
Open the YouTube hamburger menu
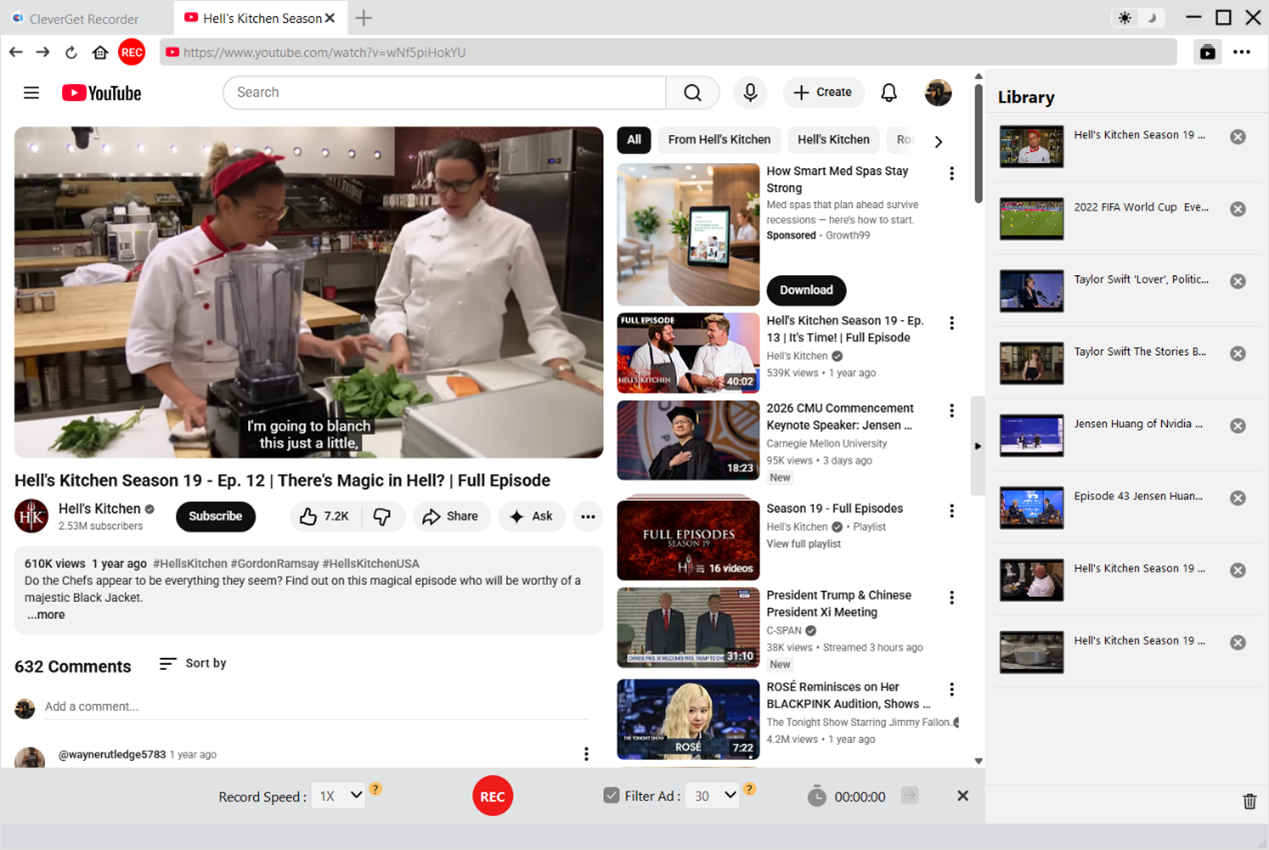point(32,93)
